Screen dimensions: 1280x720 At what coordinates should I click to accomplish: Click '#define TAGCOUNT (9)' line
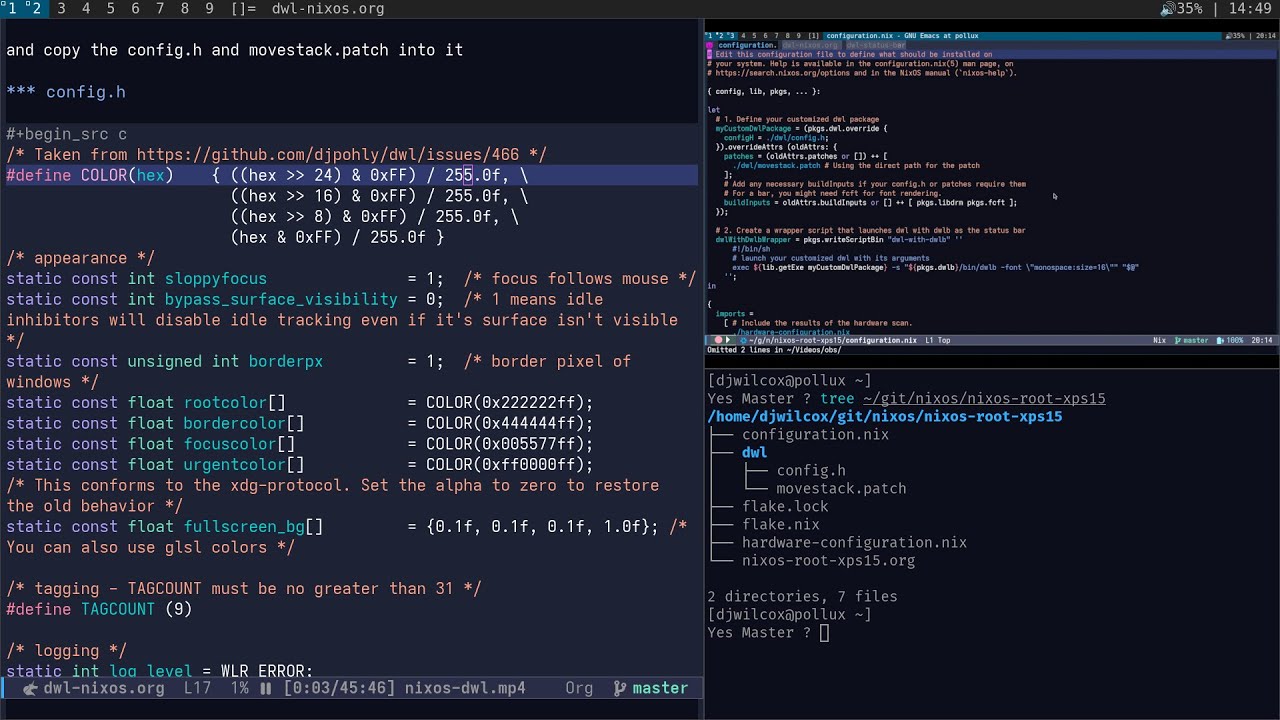[99, 609]
